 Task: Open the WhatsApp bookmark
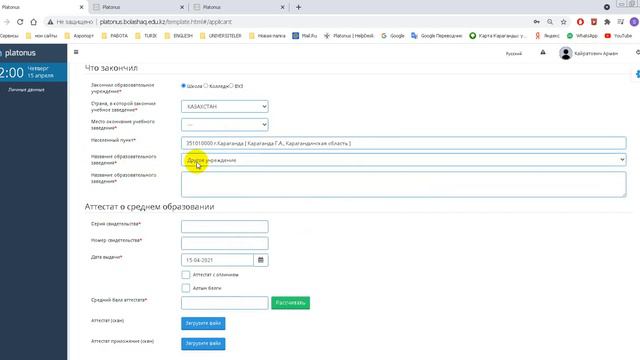(582, 36)
